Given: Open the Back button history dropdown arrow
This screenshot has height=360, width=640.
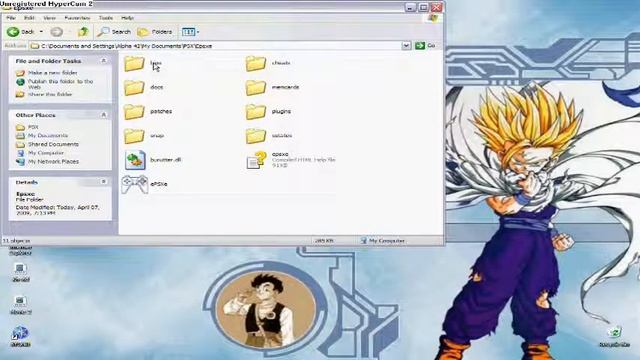Looking at the screenshot, I should (41, 31).
